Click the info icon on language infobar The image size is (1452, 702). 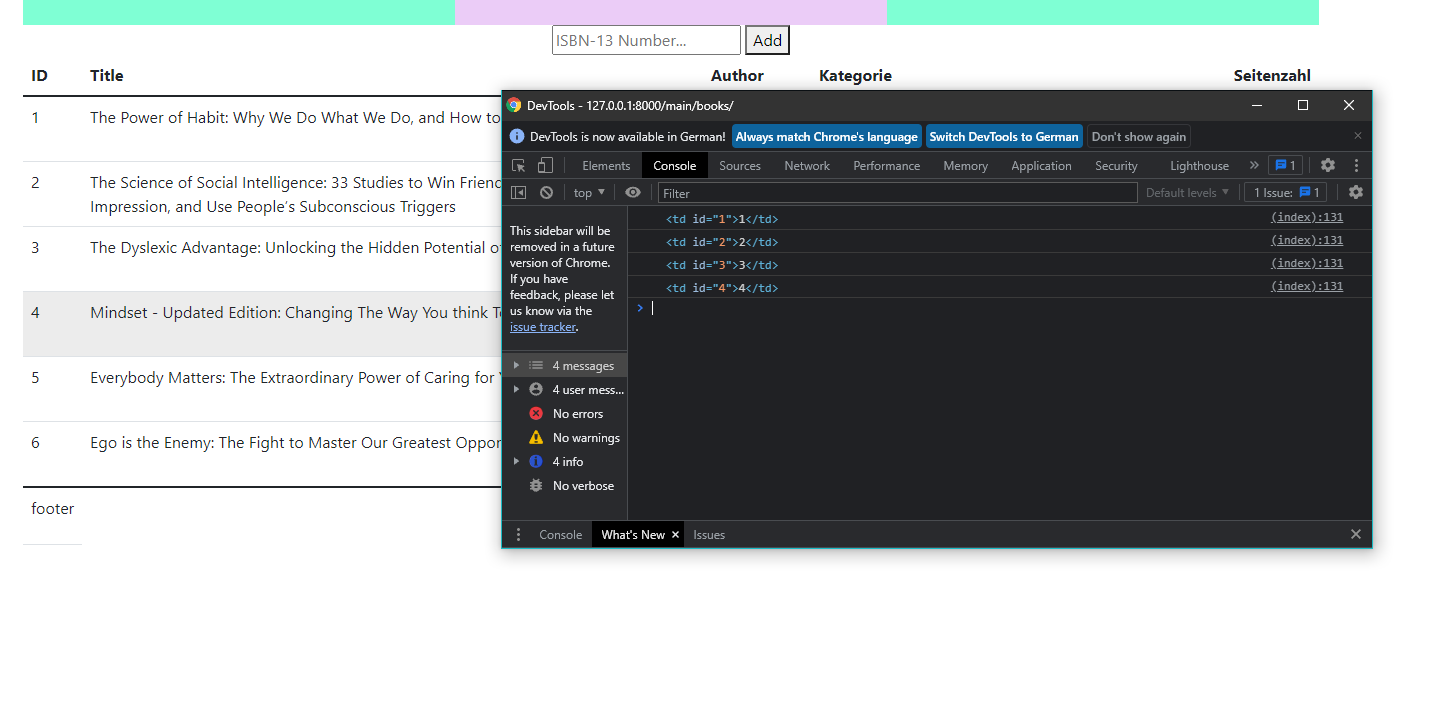click(517, 137)
